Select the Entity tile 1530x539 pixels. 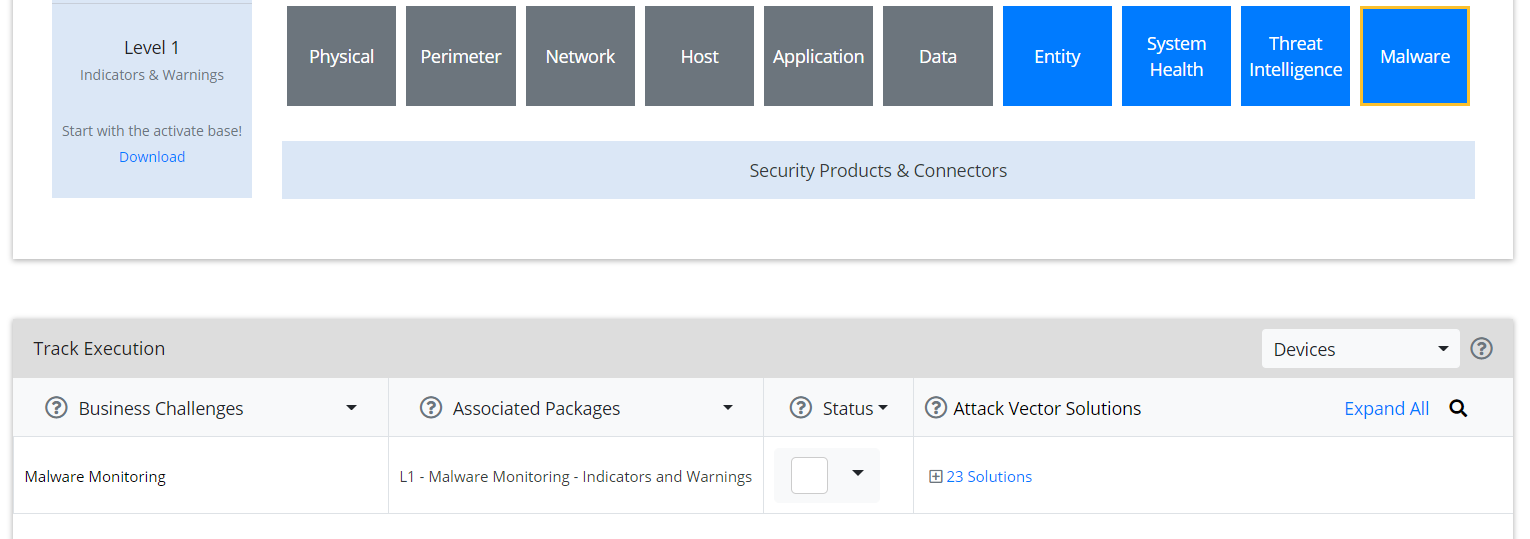click(x=1057, y=56)
